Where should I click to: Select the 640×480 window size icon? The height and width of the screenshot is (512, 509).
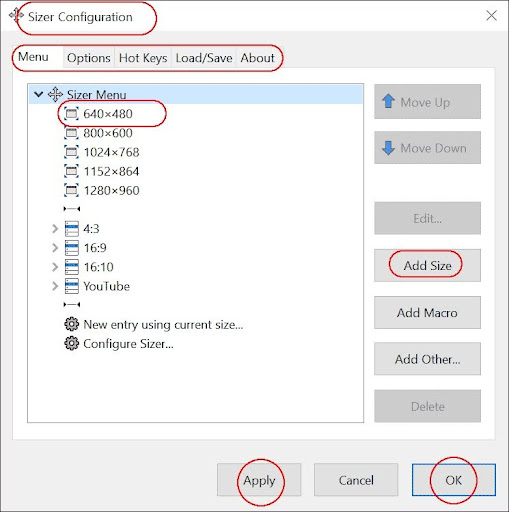[x=71, y=114]
